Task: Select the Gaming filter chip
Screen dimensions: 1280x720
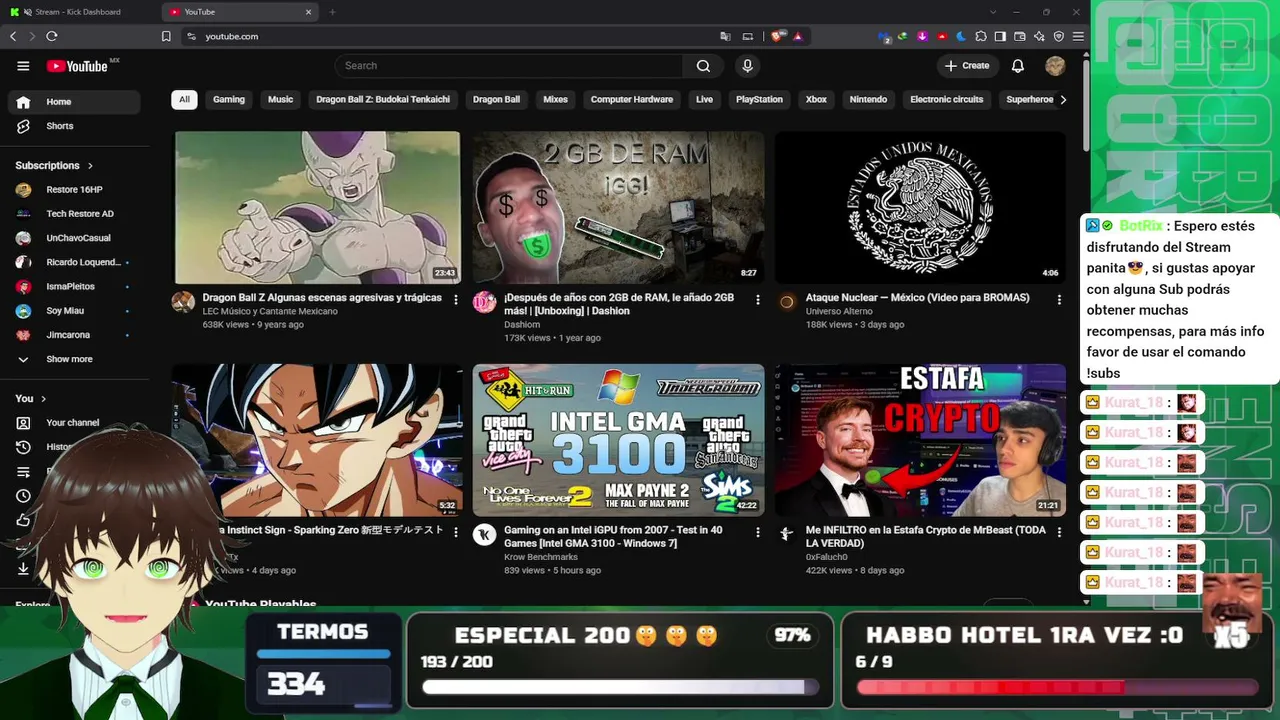Action: (x=229, y=100)
